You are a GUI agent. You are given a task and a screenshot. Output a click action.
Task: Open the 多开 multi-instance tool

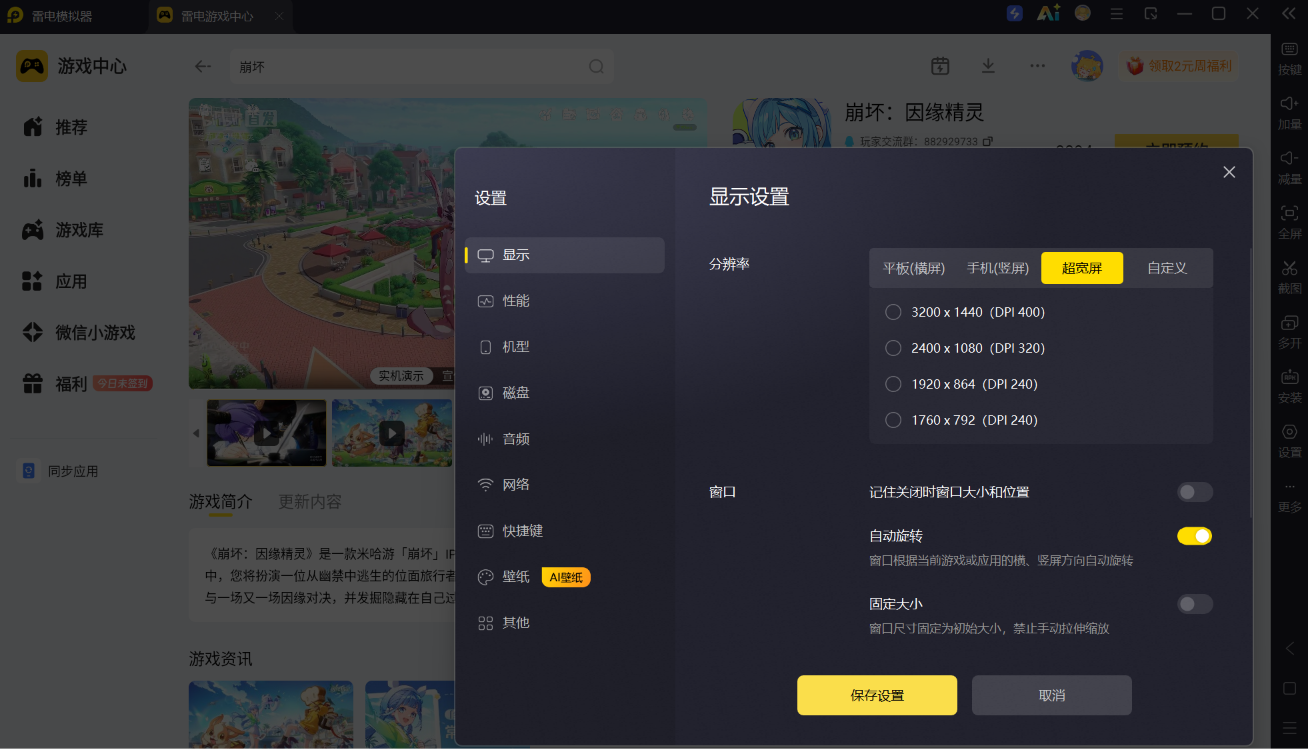[1289, 332]
